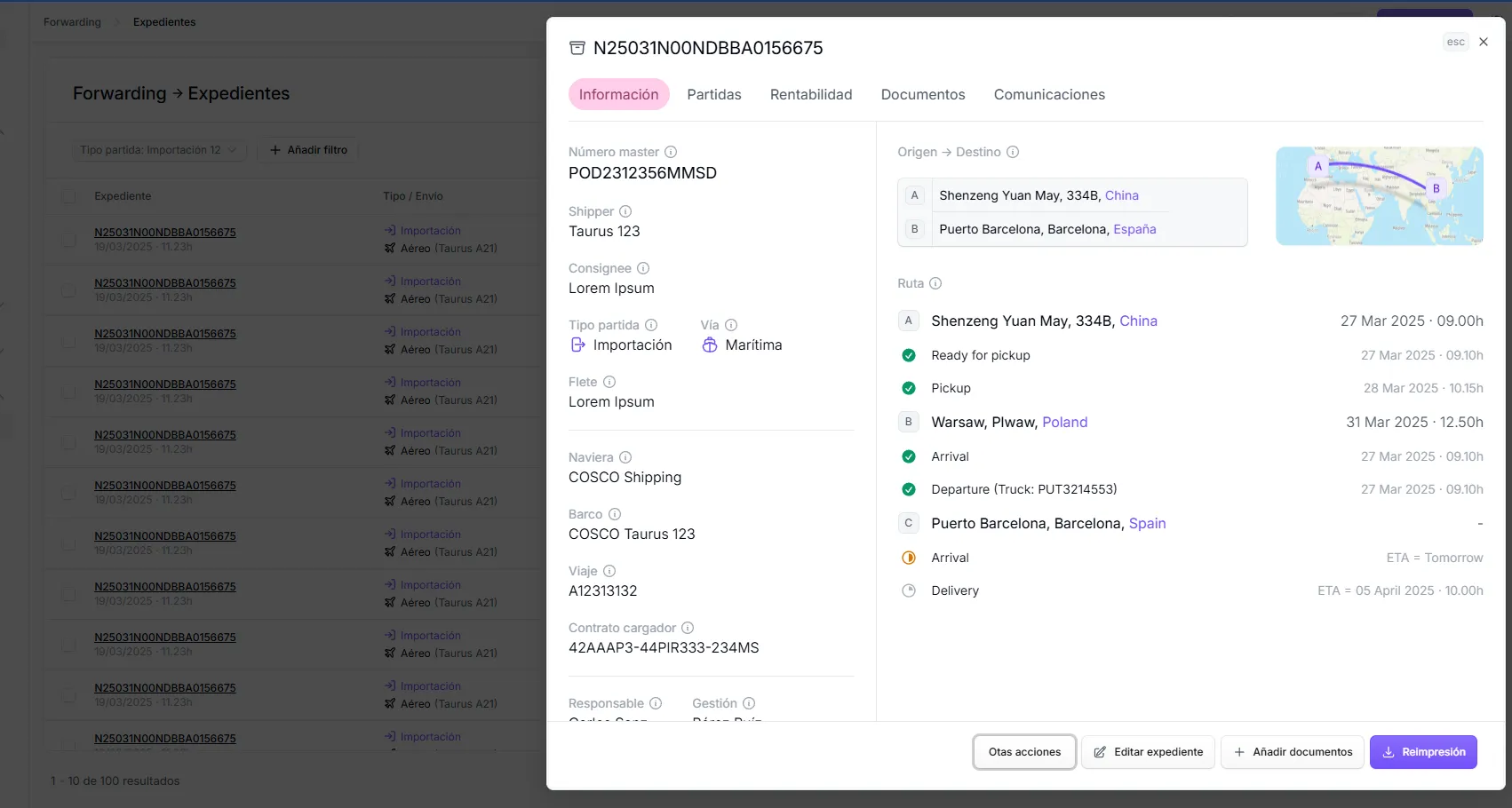The height and width of the screenshot is (808, 1512).
Task: Toggle the select-all checkbox in Expediente header
Action: tap(68, 196)
